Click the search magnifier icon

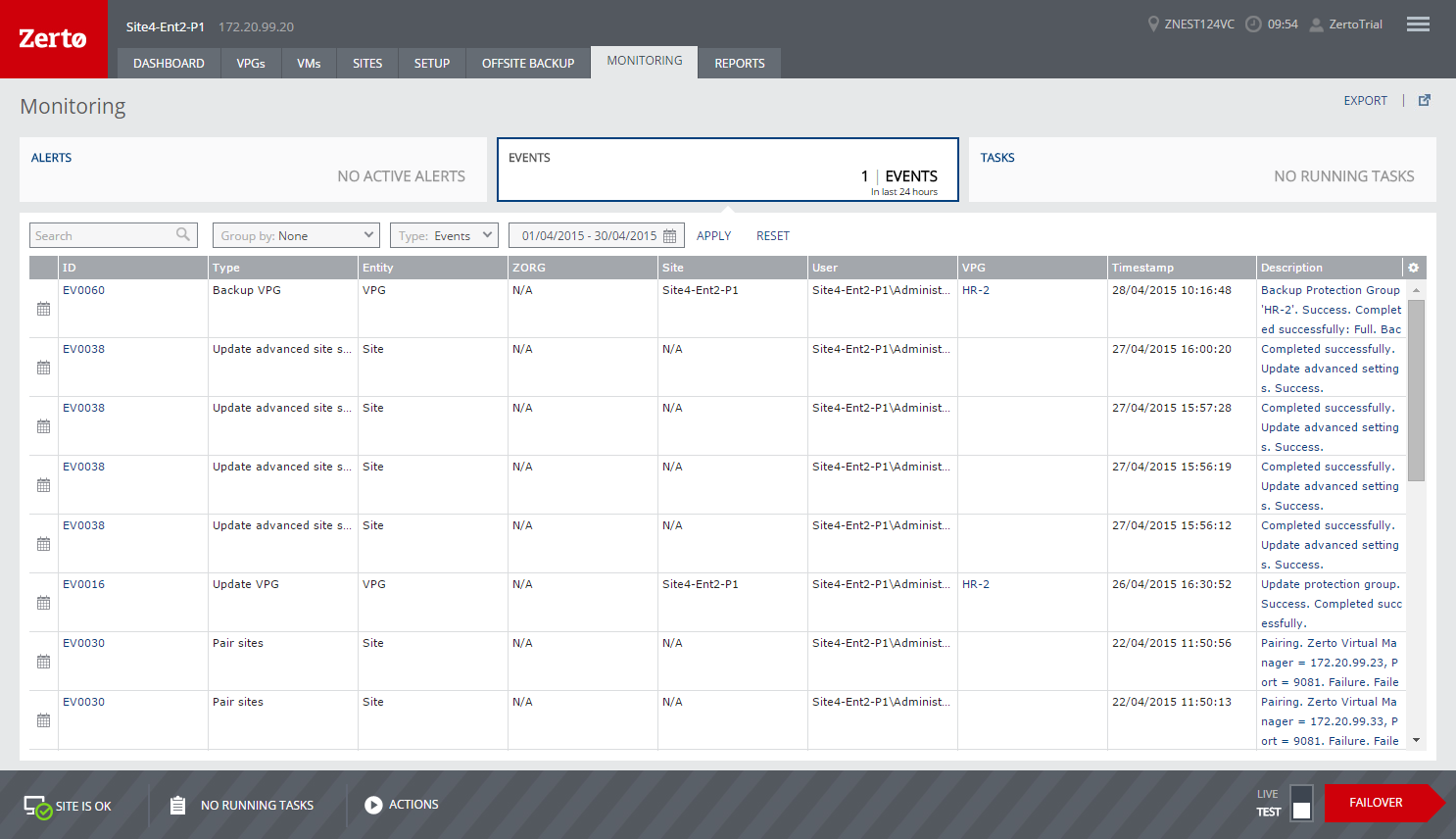coord(183,234)
